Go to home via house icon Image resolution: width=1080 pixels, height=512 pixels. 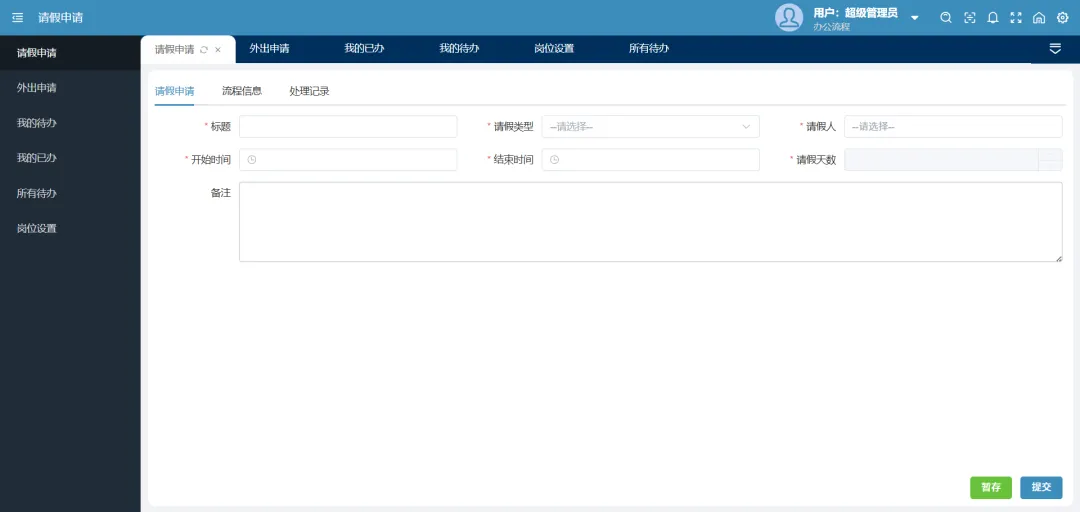1039,18
